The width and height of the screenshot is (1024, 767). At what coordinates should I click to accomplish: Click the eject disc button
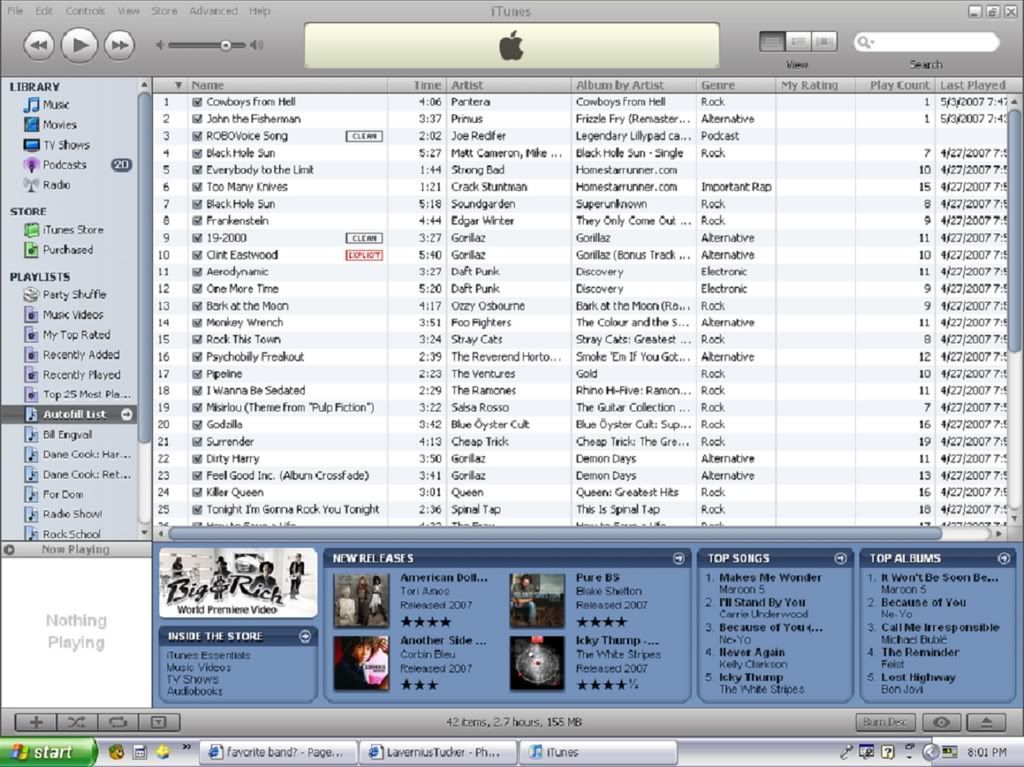coord(986,722)
